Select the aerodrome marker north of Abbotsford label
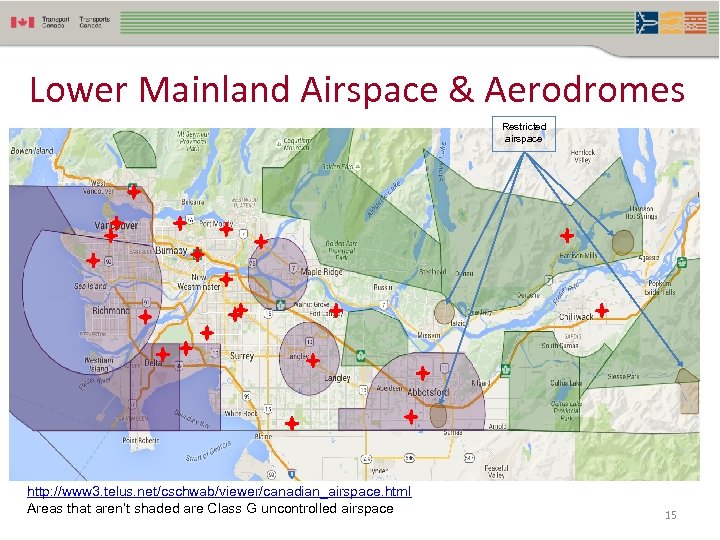 (422, 373)
